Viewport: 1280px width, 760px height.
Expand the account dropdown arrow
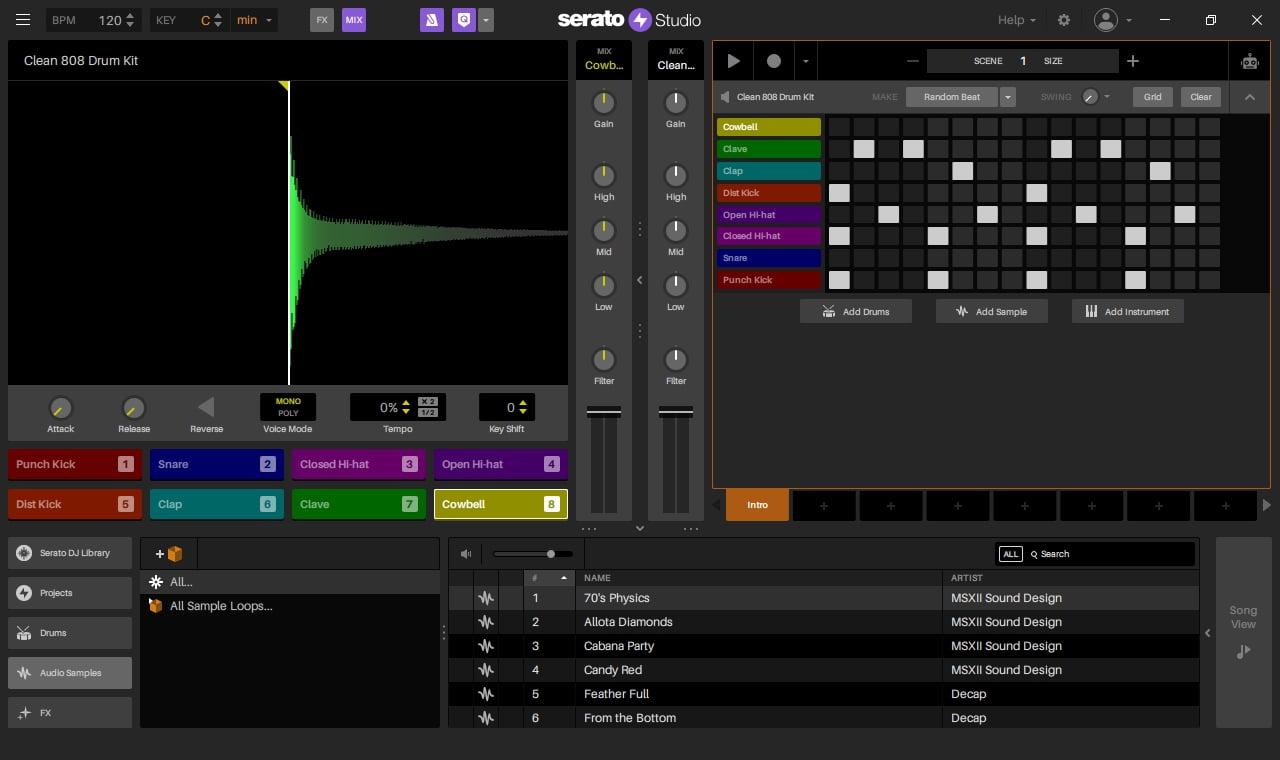pos(1129,20)
